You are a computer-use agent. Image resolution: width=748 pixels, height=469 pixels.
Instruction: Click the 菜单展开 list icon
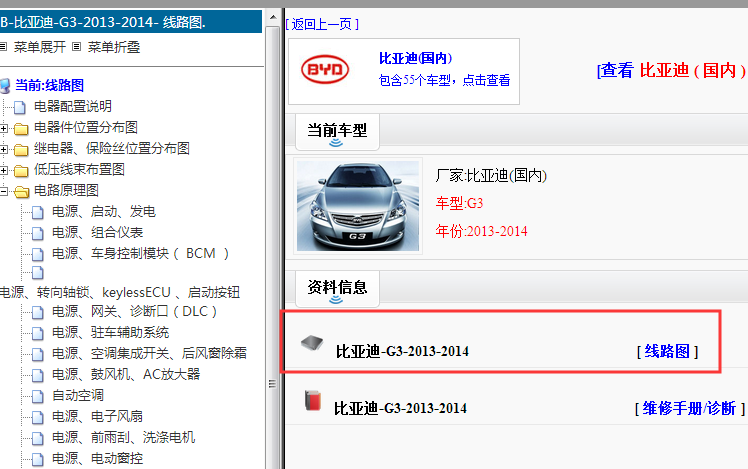[x=3, y=47]
